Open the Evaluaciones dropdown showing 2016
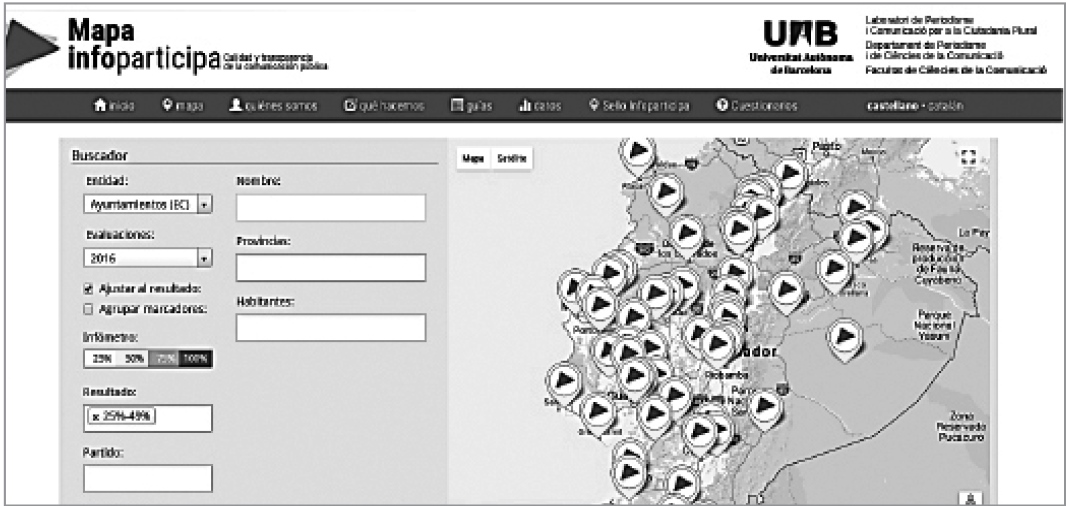The height and width of the screenshot is (506, 1066). [x=148, y=258]
